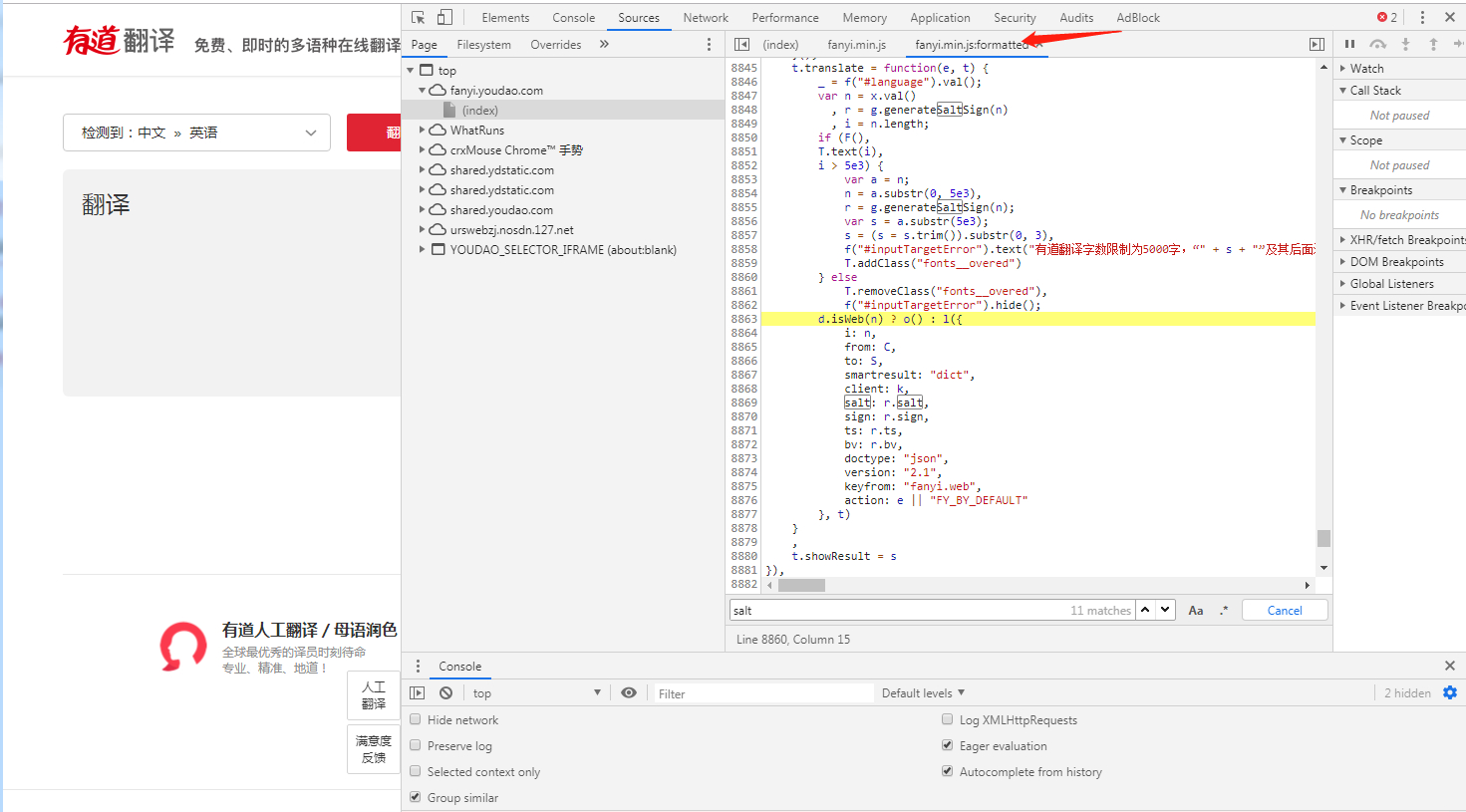The image size is (1466, 812).
Task: Collapse the top frame tree node
Action: coord(411,71)
